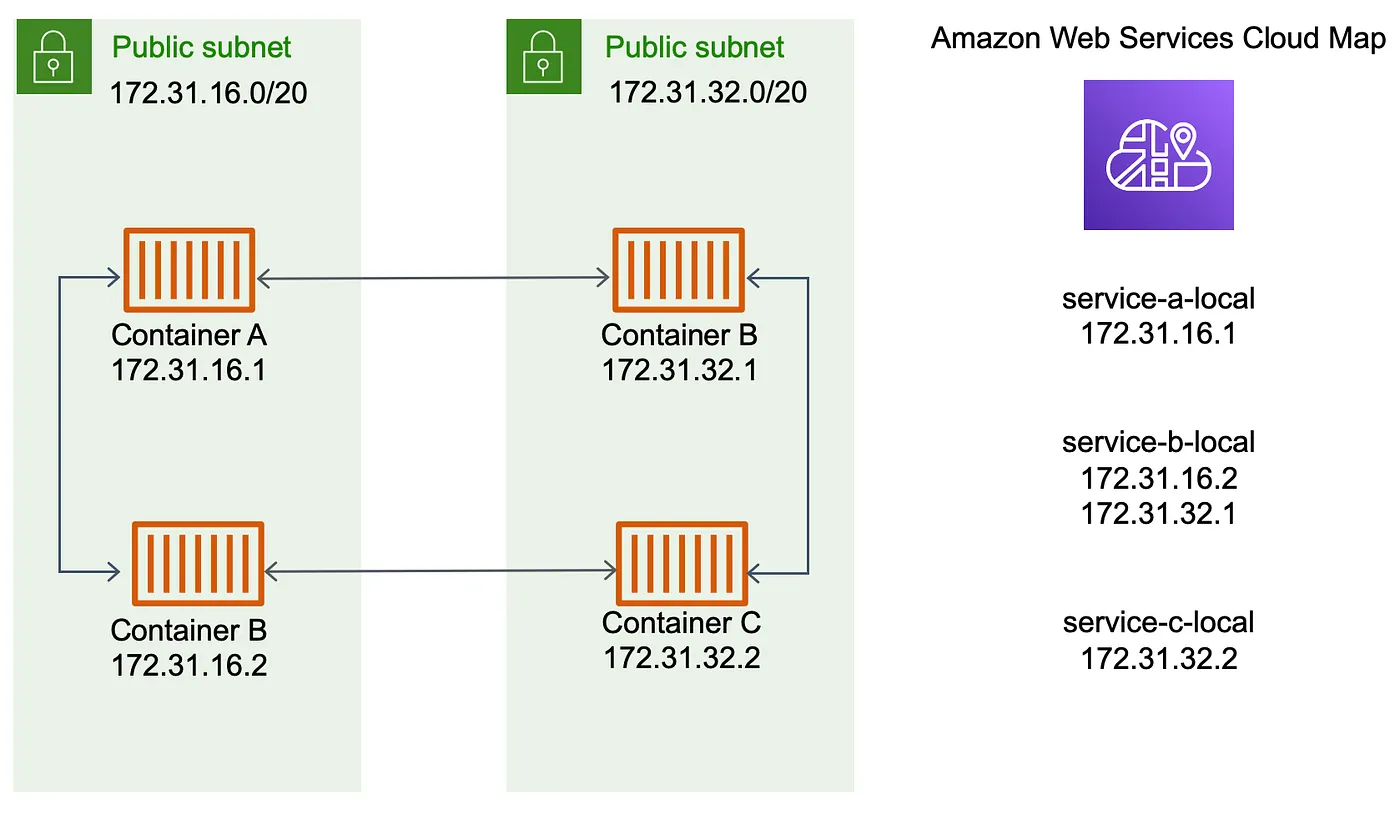Click the Container A name label

click(189, 335)
